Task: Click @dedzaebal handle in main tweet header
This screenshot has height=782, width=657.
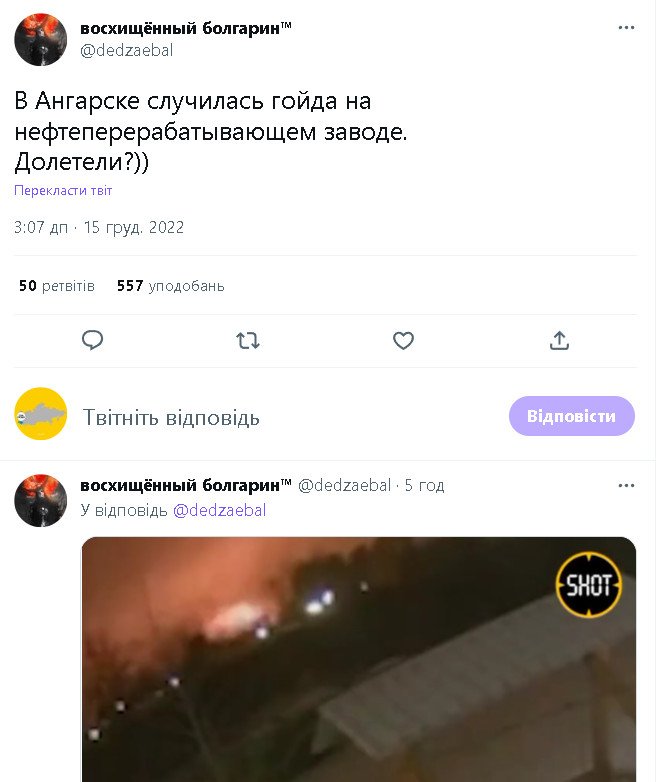Action: click(x=127, y=50)
